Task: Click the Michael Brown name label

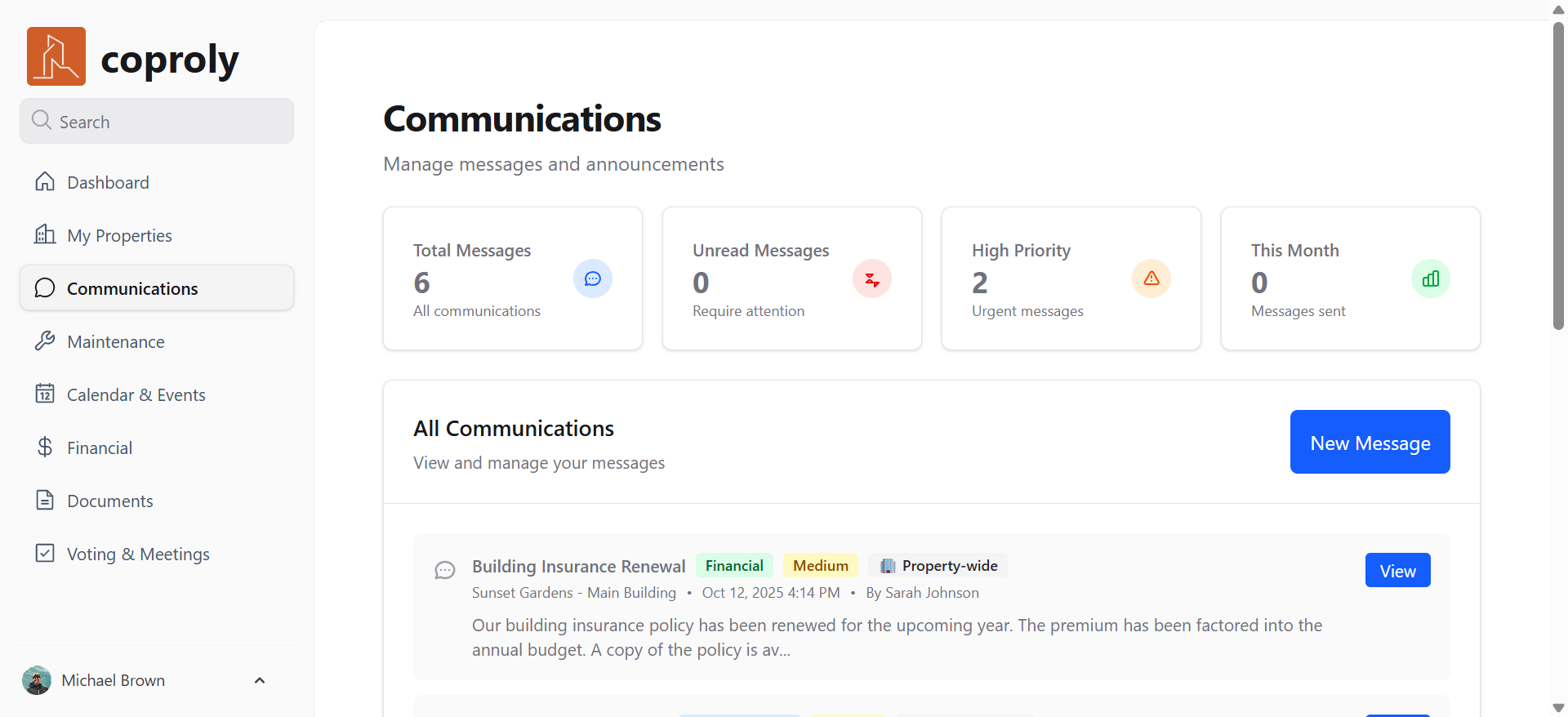Action: (114, 680)
